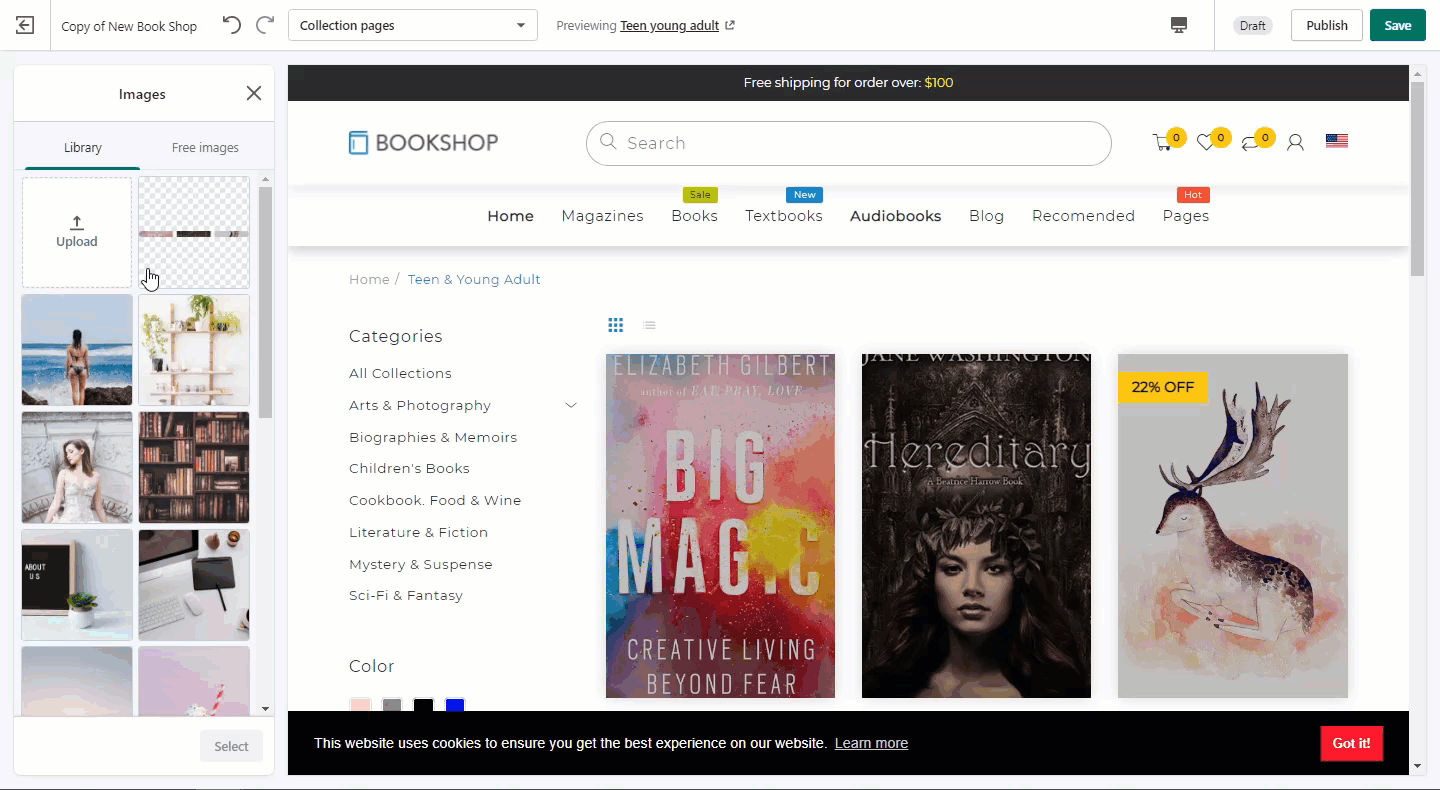Screen dimensions: 1440x790
Task: Select the About Us letterboard thumbnail
Action: coord(77,584)
